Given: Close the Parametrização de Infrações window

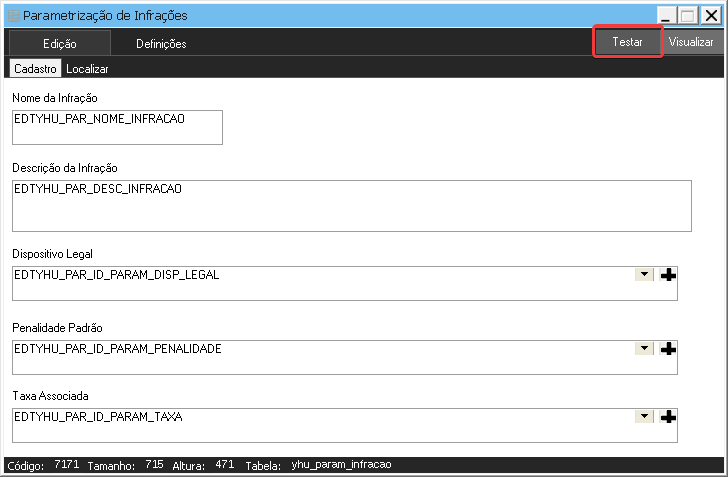Looking at the screenshot, I should click(710, 16).
